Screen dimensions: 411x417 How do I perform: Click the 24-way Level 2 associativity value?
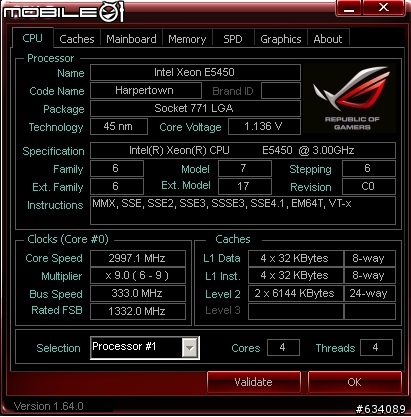pos(370,293)
